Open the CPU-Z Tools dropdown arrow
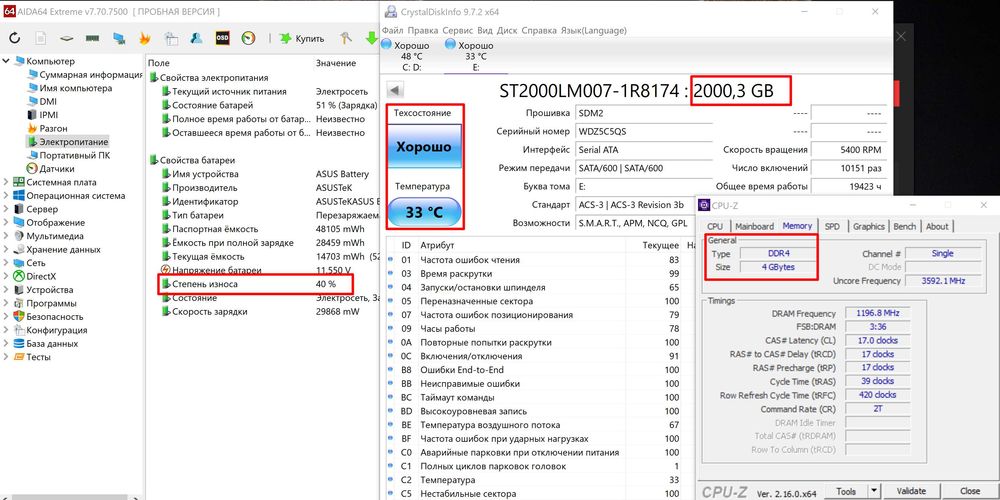 pyautogui.click(x=874, y=491)
